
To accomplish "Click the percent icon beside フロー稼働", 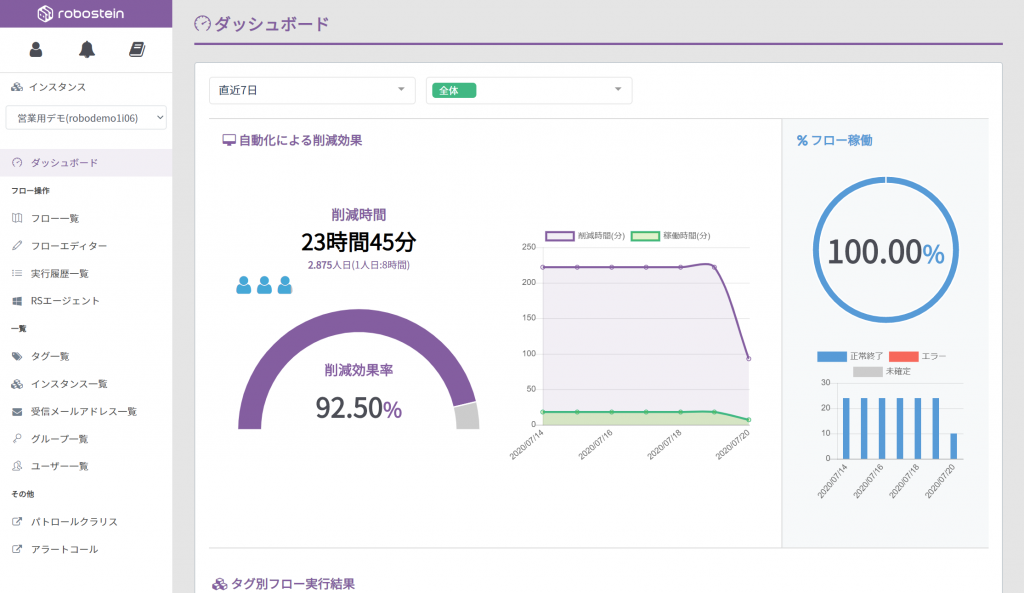I will tap(802, 140).
